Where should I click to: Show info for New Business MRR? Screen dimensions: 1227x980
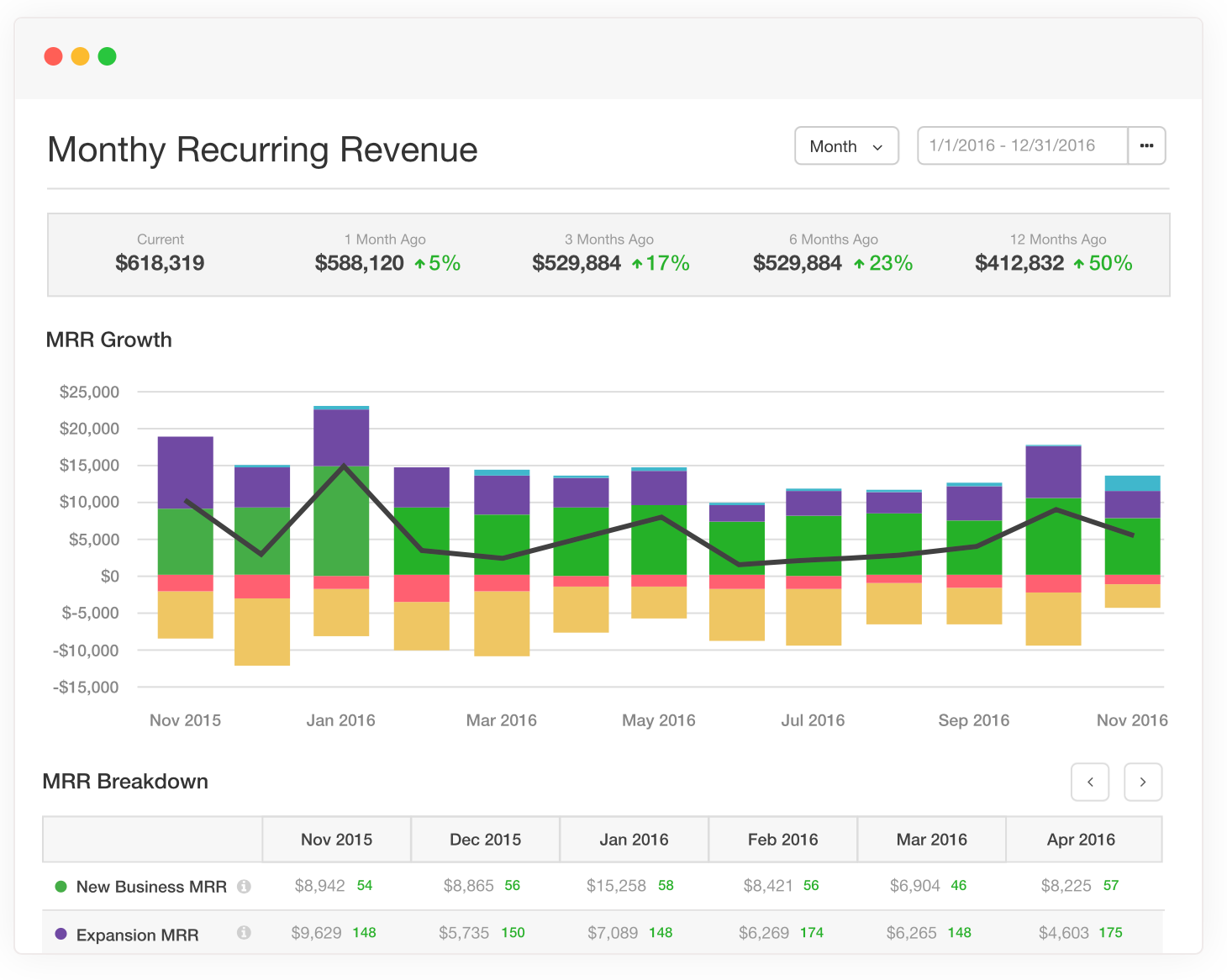[244, 886]
